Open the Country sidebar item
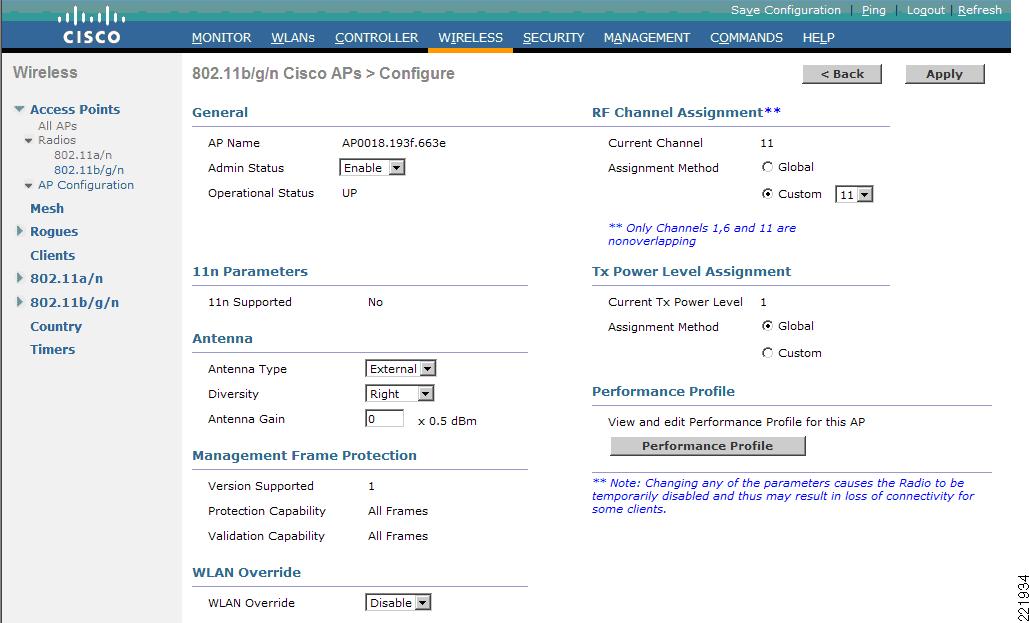The width and height of the screenshot is (1029, 623). (56, 326)
